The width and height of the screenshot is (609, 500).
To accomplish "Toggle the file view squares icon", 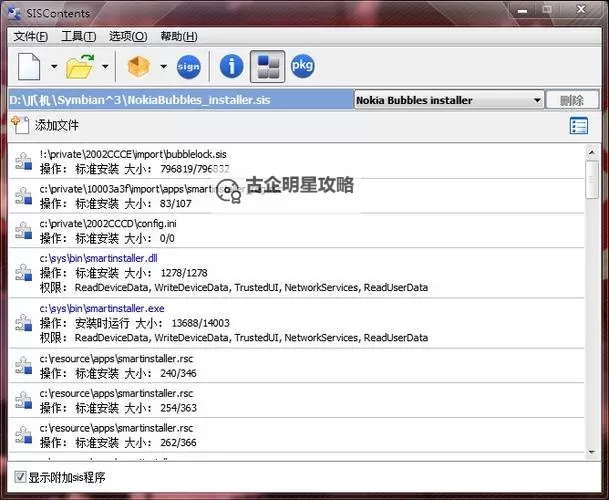I will pyautogui.click(x=267, y=67).
